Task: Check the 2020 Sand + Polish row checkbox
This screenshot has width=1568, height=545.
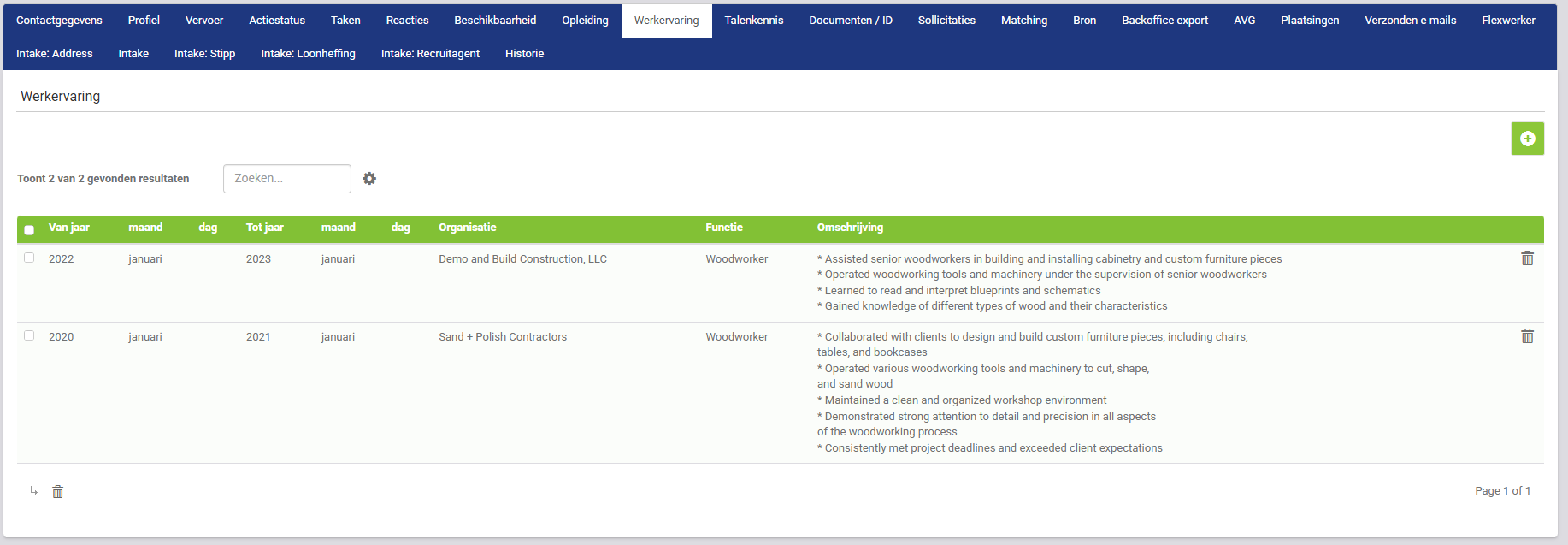Action: pos(29,335)
